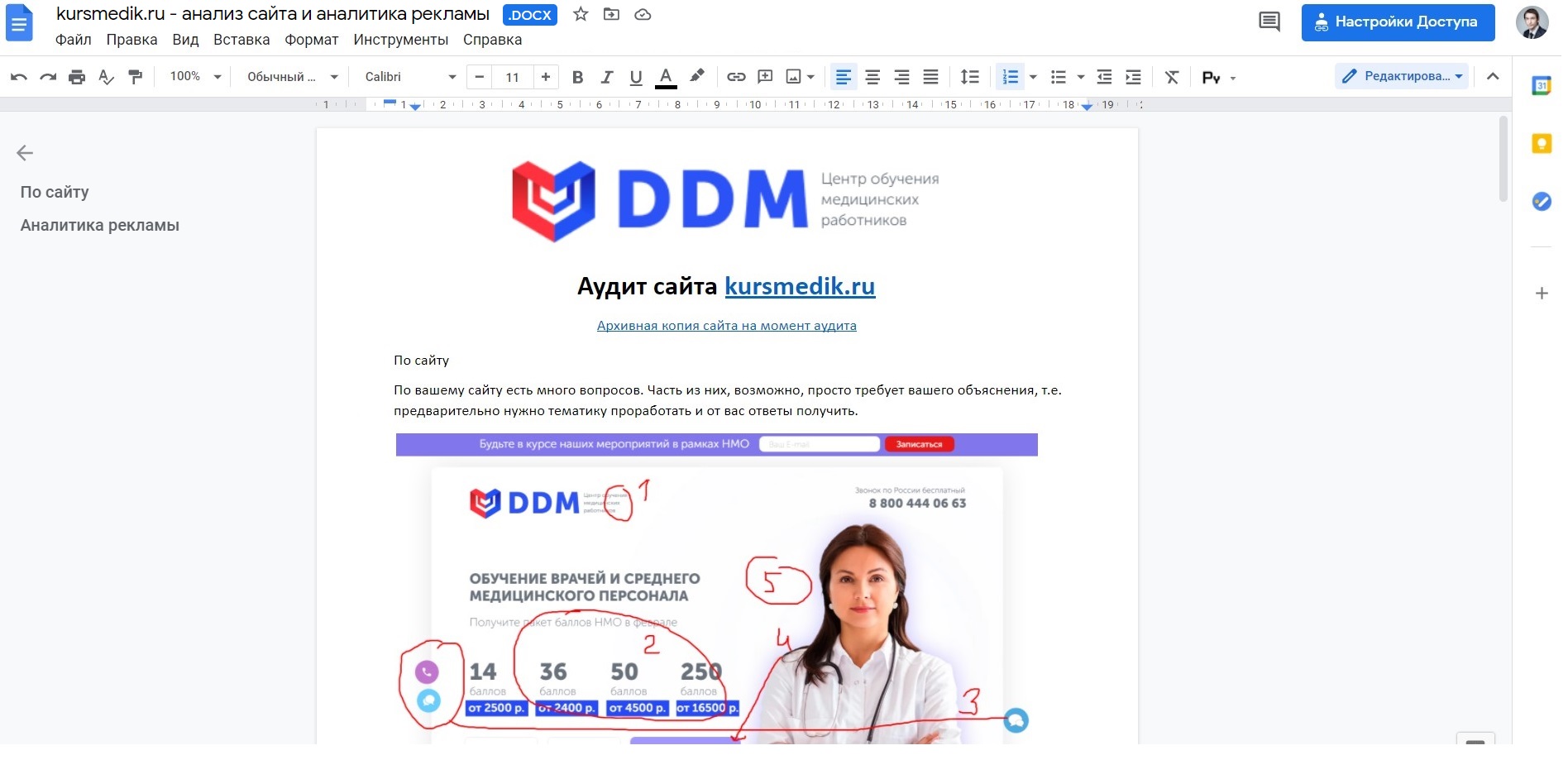Click the clear formatting icon
The height and width of the screenshot is (779, 1568).
[1172, 77]
